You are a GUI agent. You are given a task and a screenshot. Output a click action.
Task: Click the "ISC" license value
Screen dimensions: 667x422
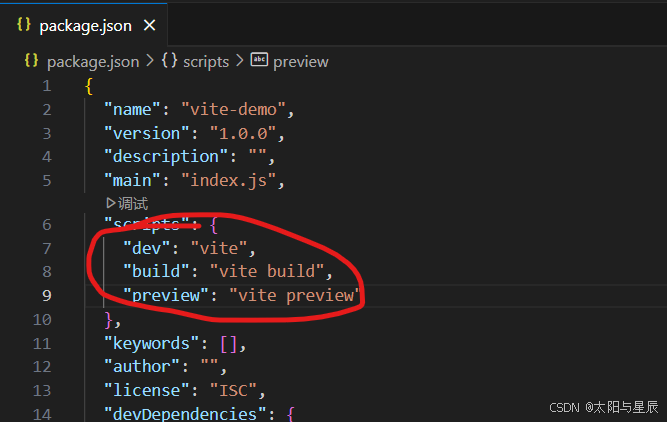(x=233, y=391)
